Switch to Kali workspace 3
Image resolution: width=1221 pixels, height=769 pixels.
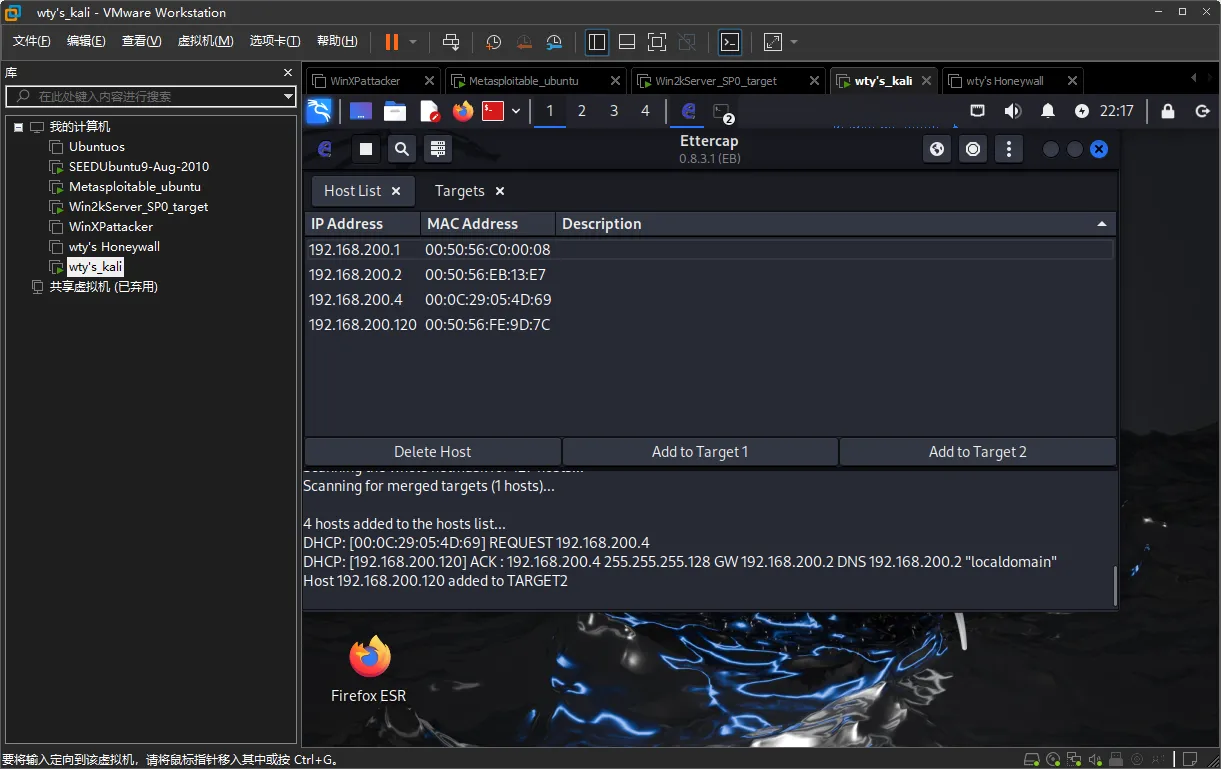tap(614, 111)
